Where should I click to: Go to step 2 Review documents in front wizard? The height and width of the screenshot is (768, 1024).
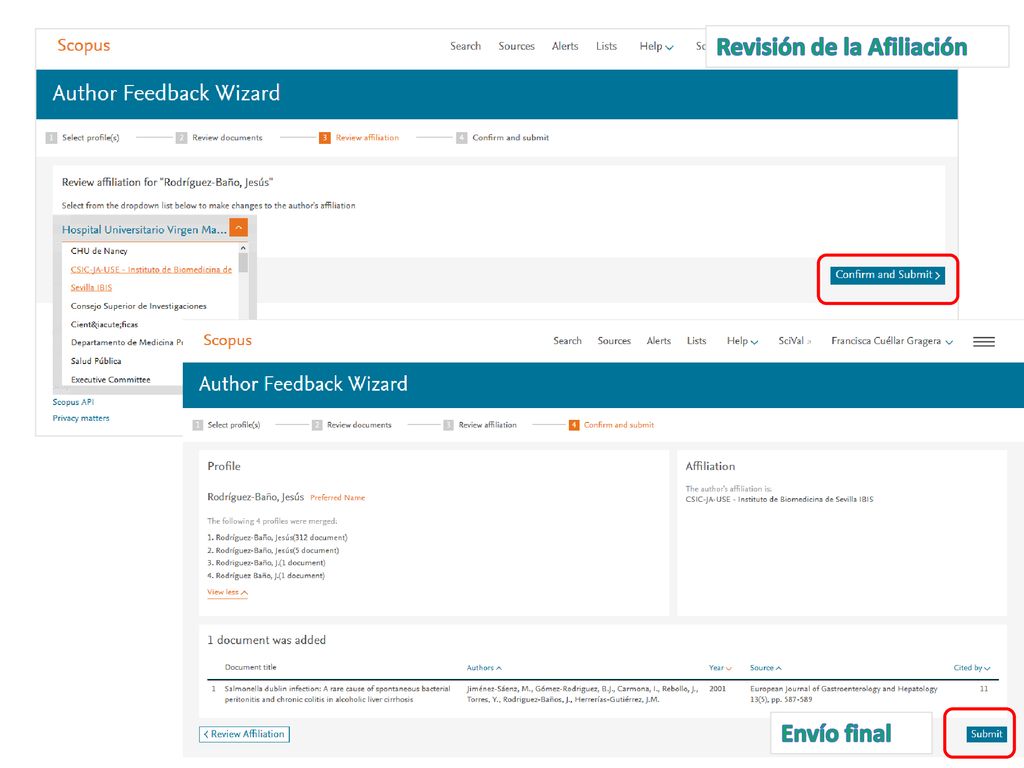click(x=352, y=425)
